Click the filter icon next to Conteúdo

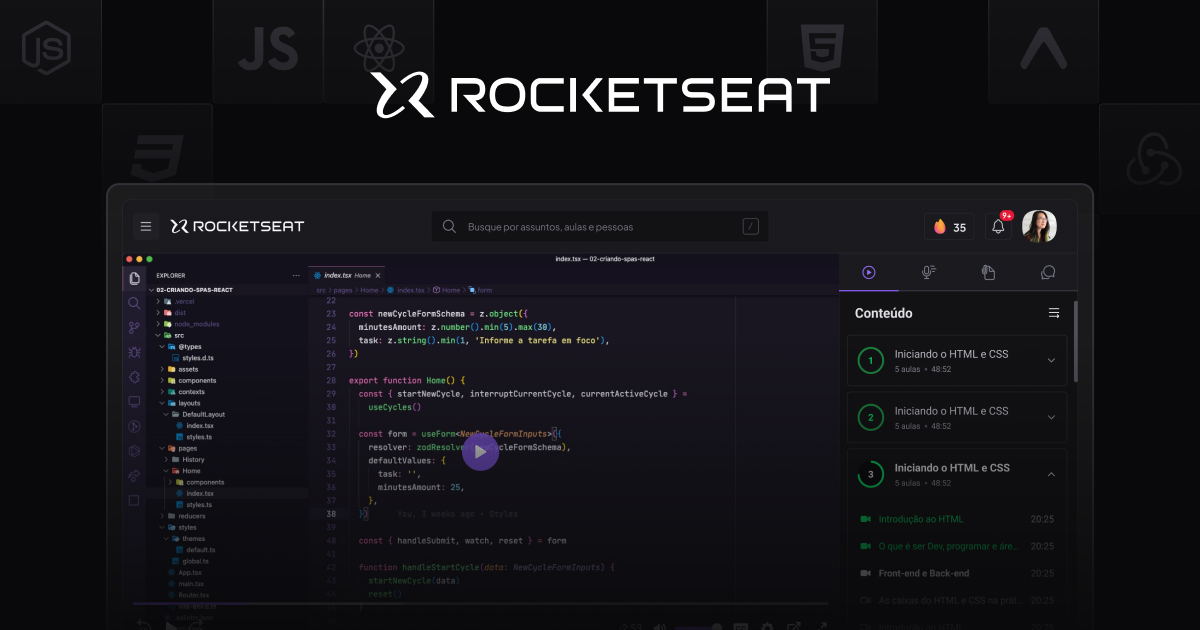[1054, 313]
